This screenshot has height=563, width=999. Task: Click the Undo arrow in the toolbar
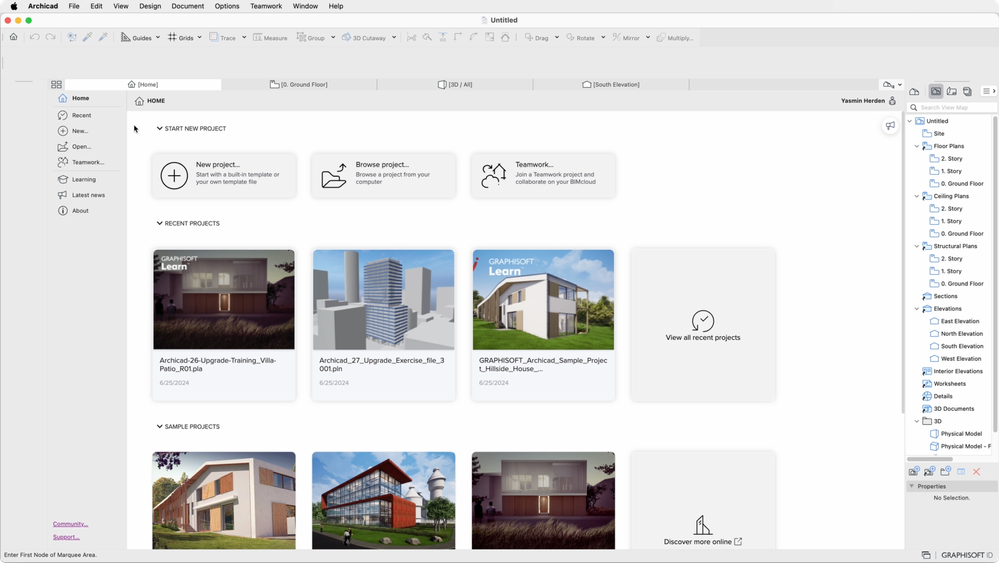(x=34, y=37)
